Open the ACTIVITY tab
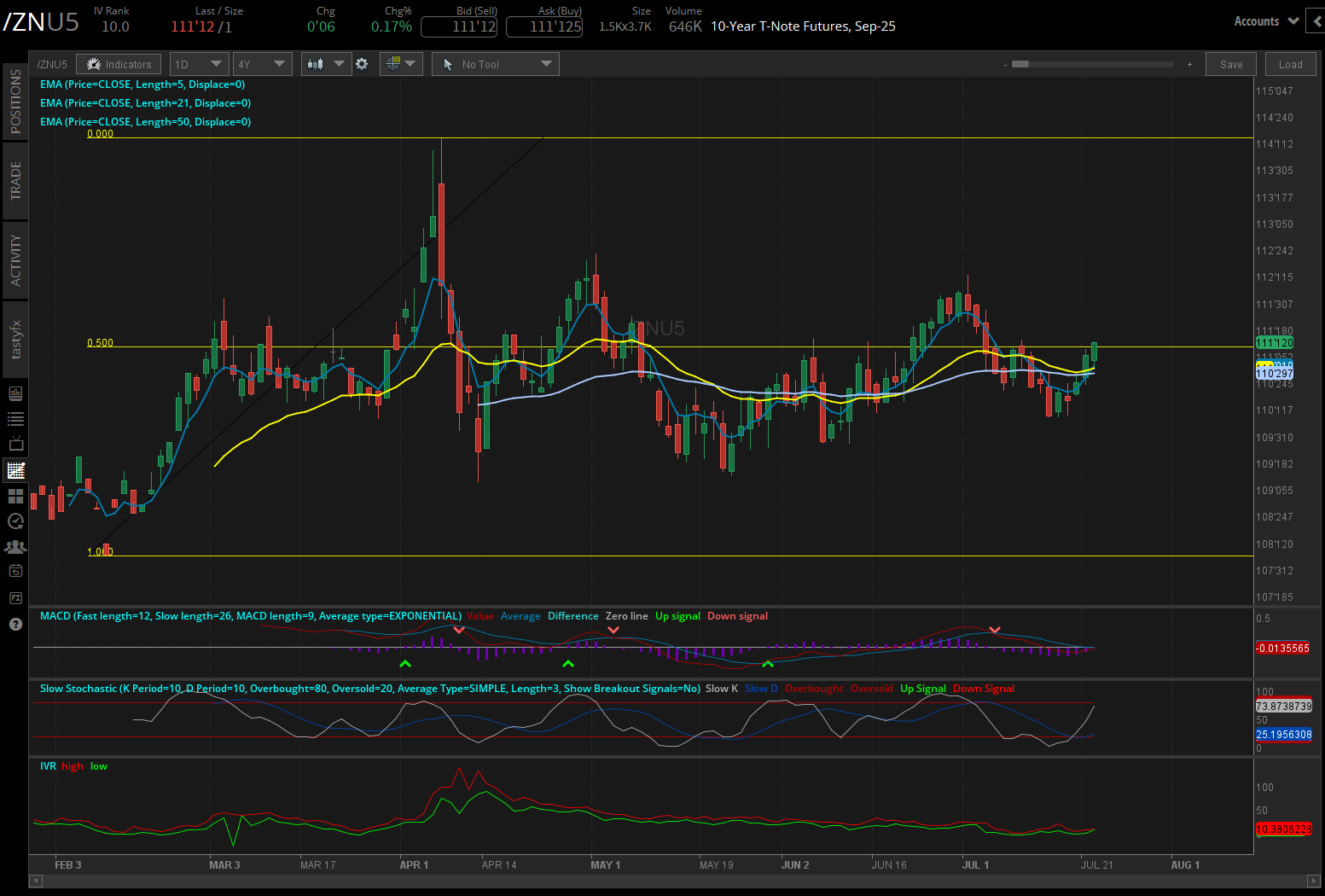Viewport: 1325px width, 896px height. pyautogui.click(x=15, y=259)
